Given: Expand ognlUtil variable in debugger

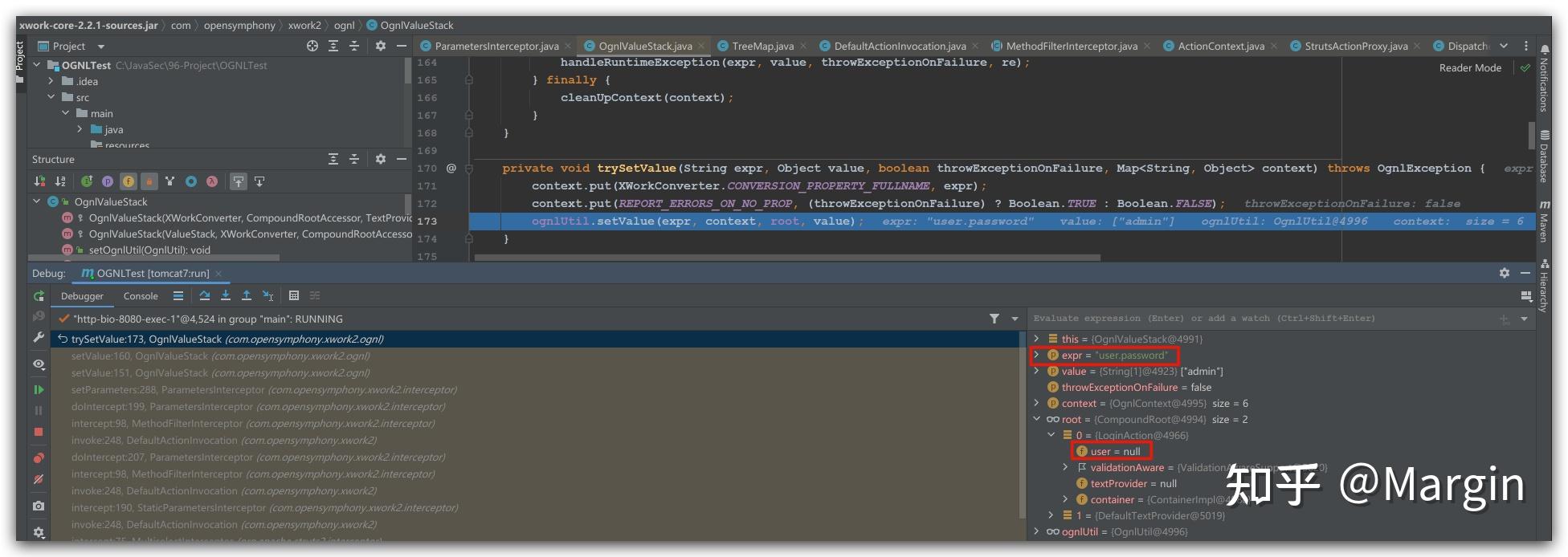Looking at the screenshot, I should (1037, 531).
